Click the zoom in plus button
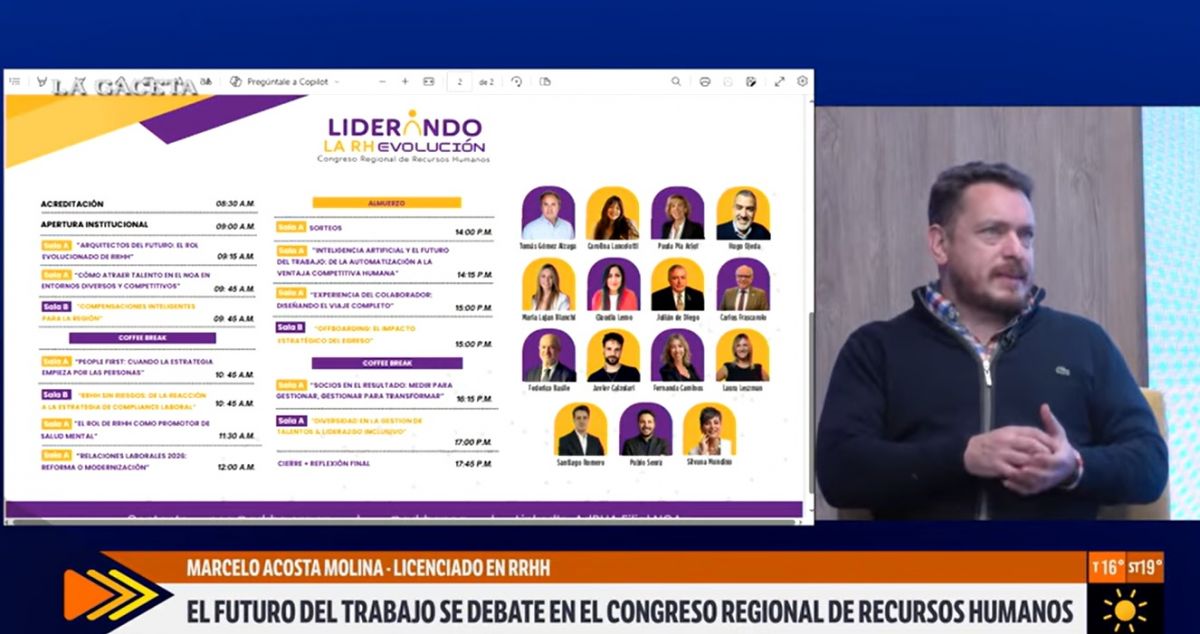Viewport: 1200px width, 634px height. [x=405, y=82]
